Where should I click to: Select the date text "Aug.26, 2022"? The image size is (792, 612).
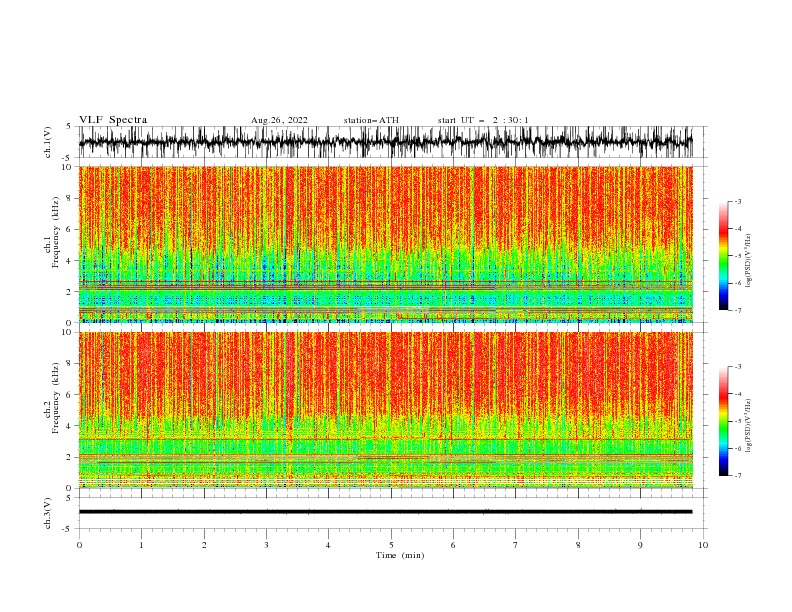[279, 120]
